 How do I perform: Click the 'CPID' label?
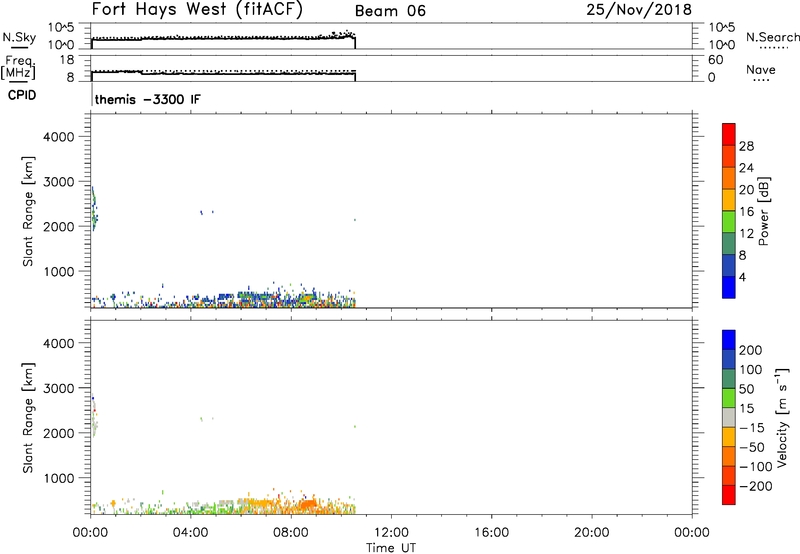[x=22, y=95]
